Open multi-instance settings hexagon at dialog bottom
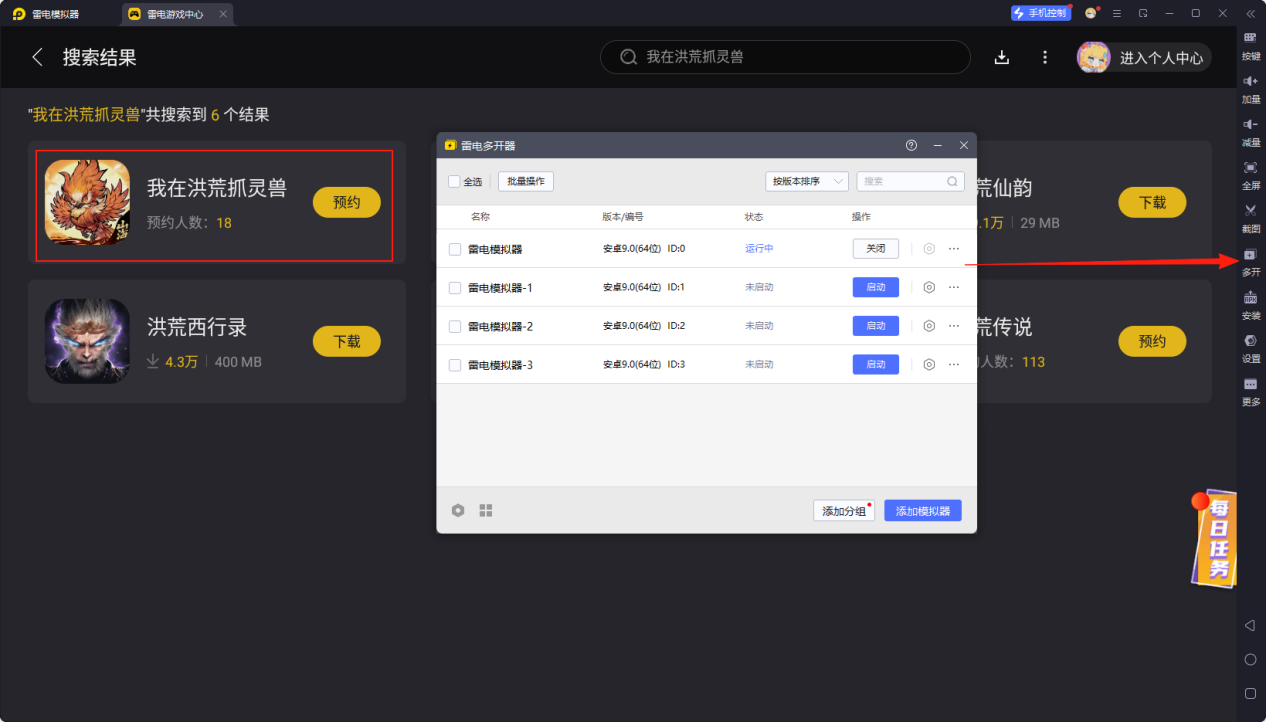The image size is (1266, 722). [458, 511]
